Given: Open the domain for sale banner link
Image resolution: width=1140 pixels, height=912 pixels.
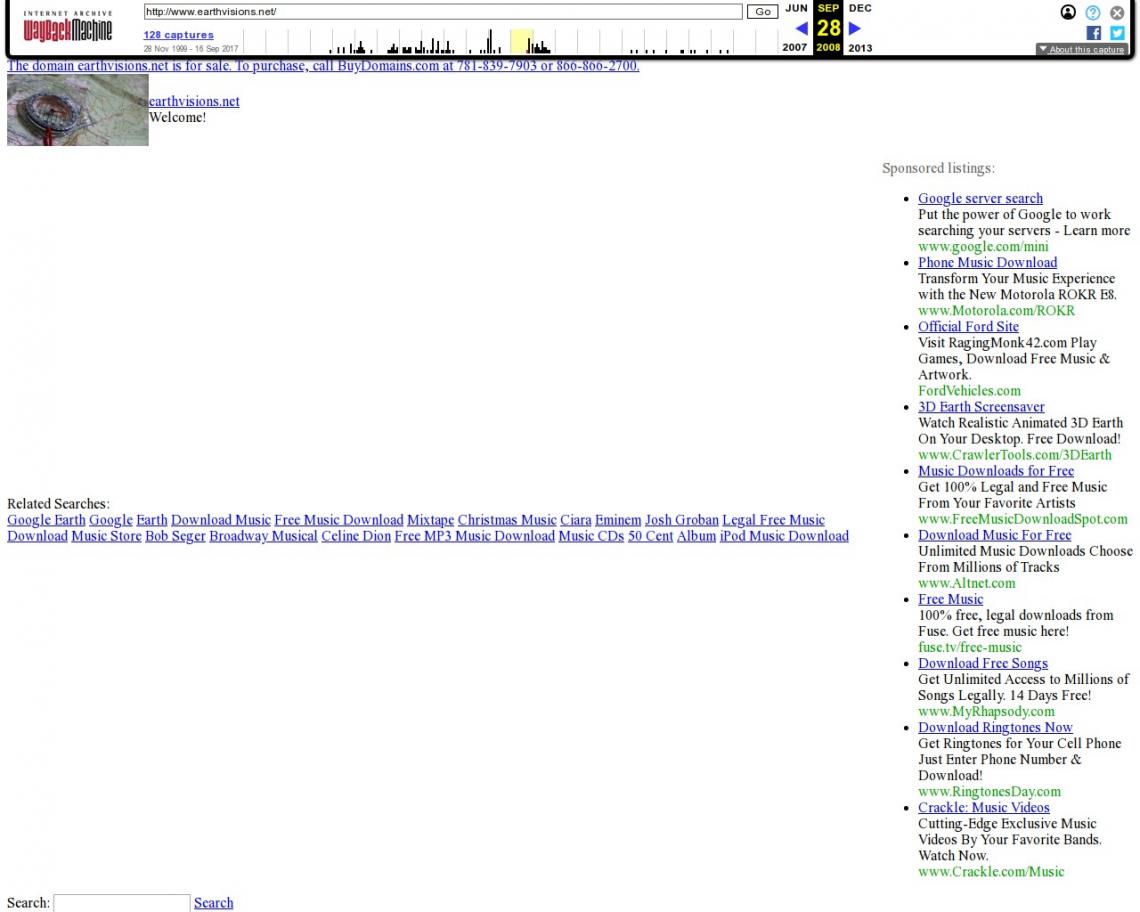Looking at the screenshot, I should pos(323,65).
